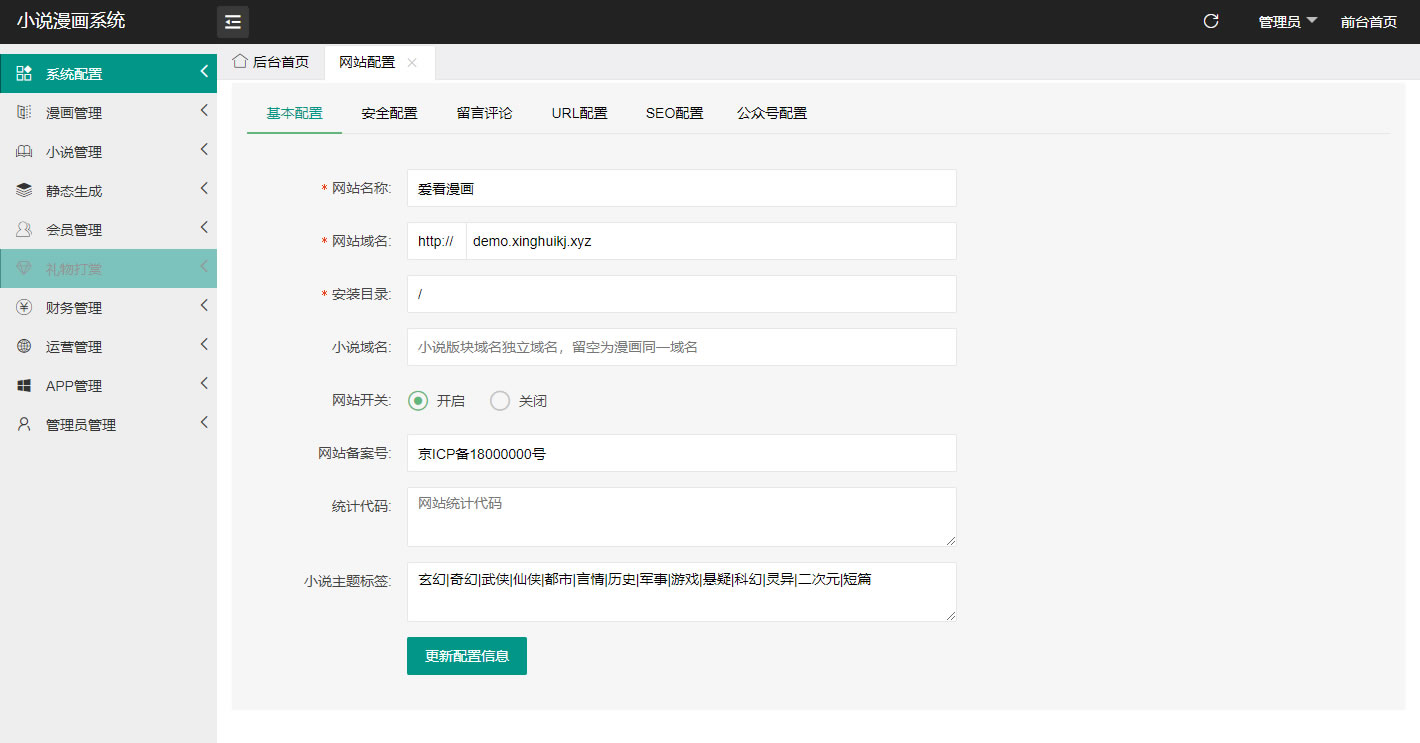This screenshot has height=743, width=1420.
Task: Click the sidebar collapse menu icon
Action: pos(233,22)
